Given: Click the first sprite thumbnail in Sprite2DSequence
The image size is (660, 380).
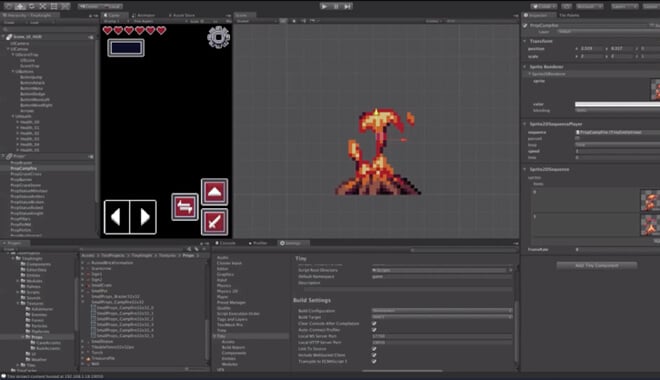Looking at the screenshot, I should 649,200.
